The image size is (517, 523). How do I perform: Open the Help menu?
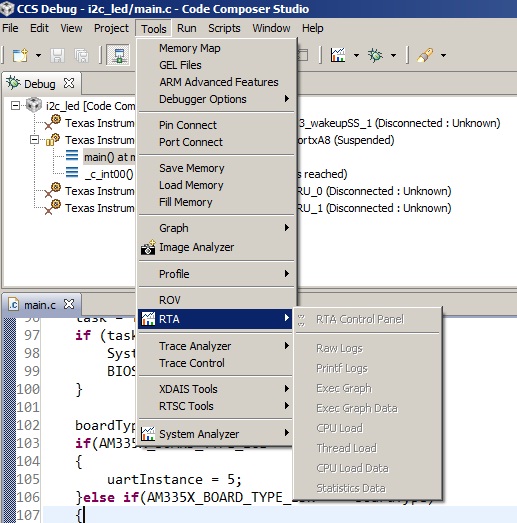tap(313, 28)
